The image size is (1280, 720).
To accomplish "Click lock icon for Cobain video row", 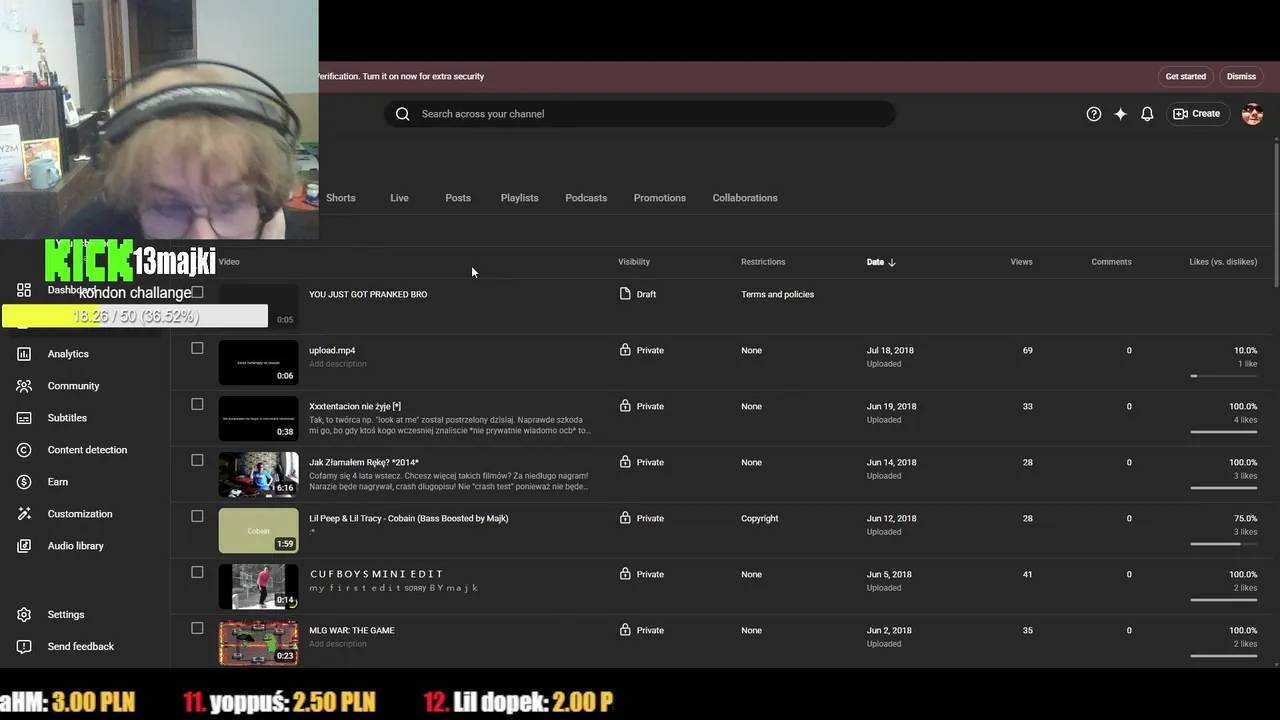I will pos(625,518).
